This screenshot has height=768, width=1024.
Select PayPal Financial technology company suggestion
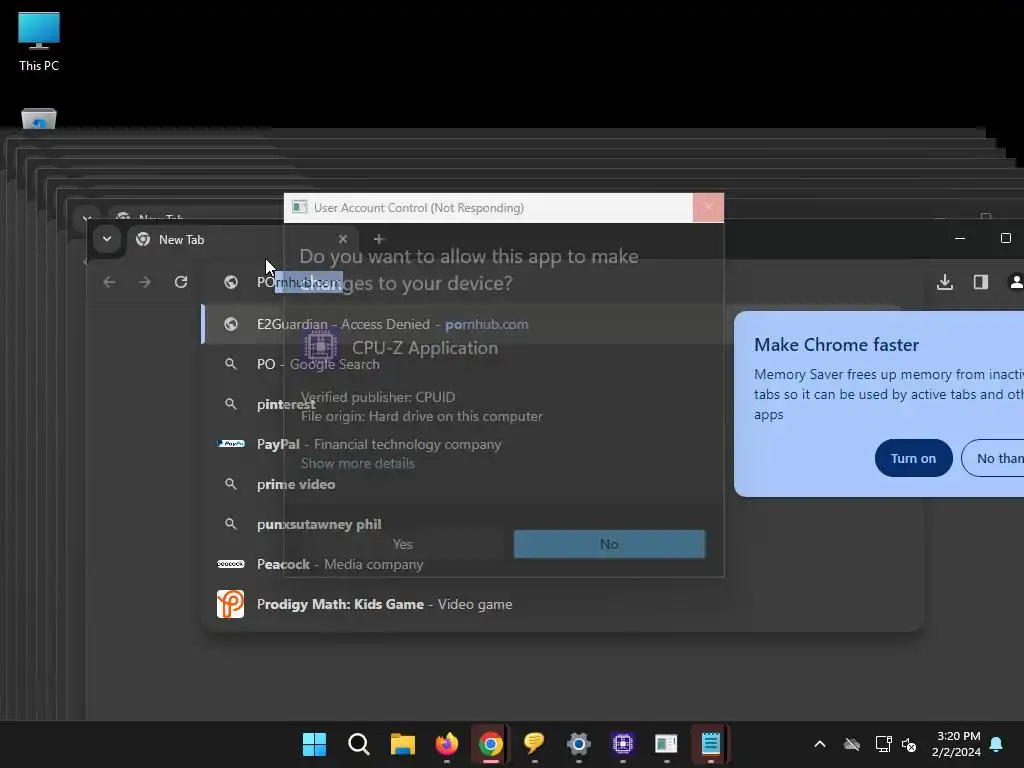coord(563,444)
